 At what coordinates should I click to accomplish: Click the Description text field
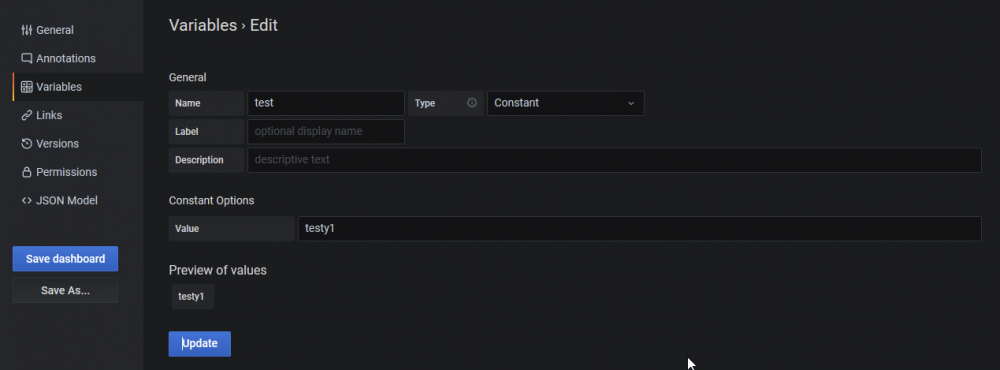(614, 160)
